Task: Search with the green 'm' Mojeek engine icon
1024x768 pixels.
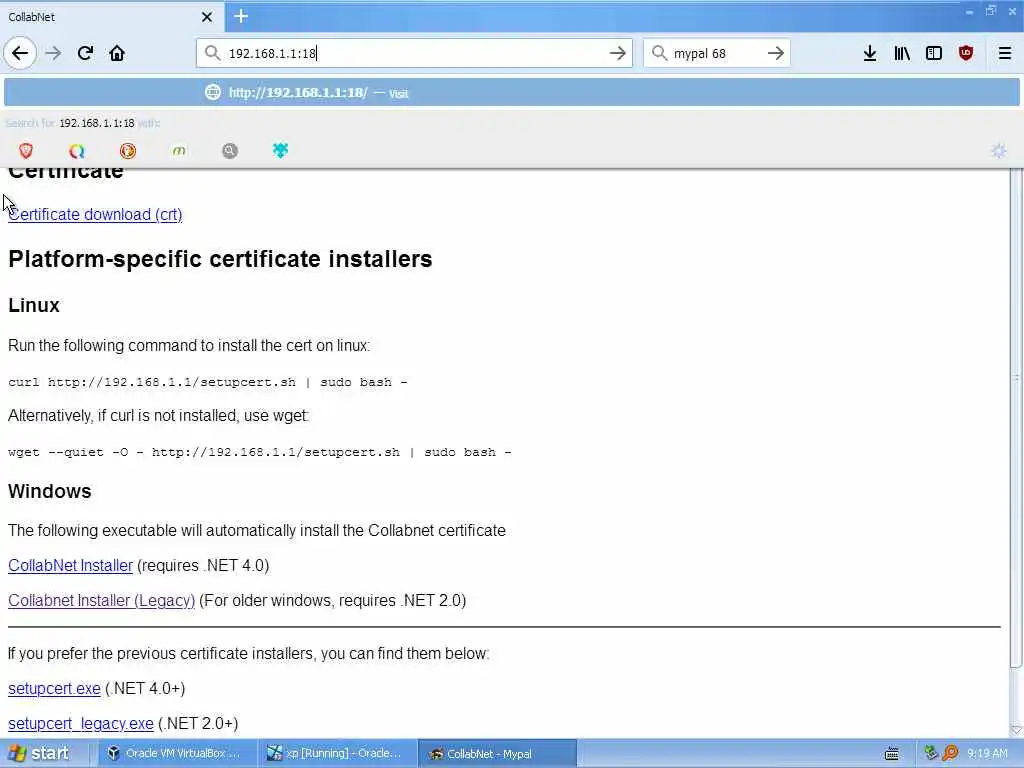Action: [x=179, y=151]
